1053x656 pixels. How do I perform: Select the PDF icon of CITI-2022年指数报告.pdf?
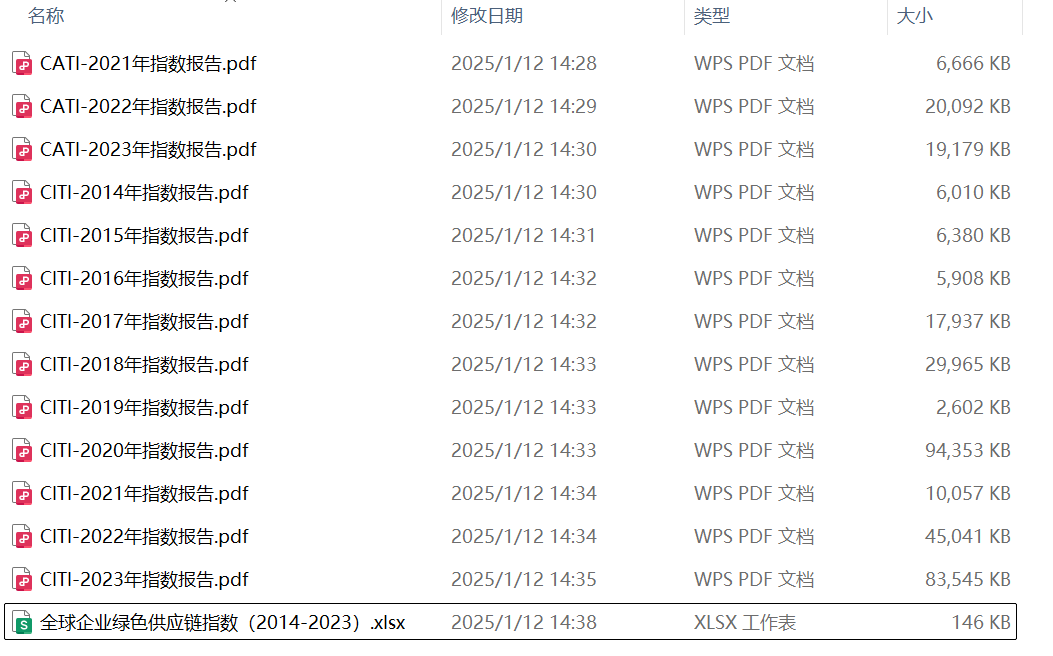(23, 536)
